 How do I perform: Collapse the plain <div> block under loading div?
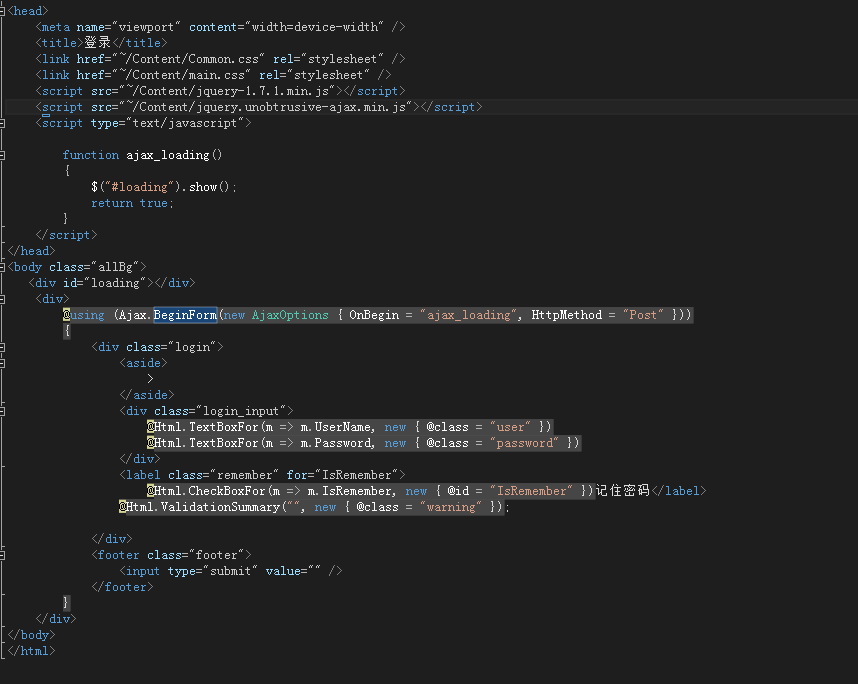pos(2,299)
